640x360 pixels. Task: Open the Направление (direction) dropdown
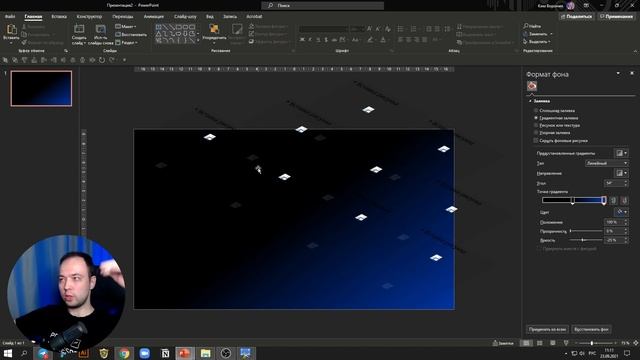[621, 173]
